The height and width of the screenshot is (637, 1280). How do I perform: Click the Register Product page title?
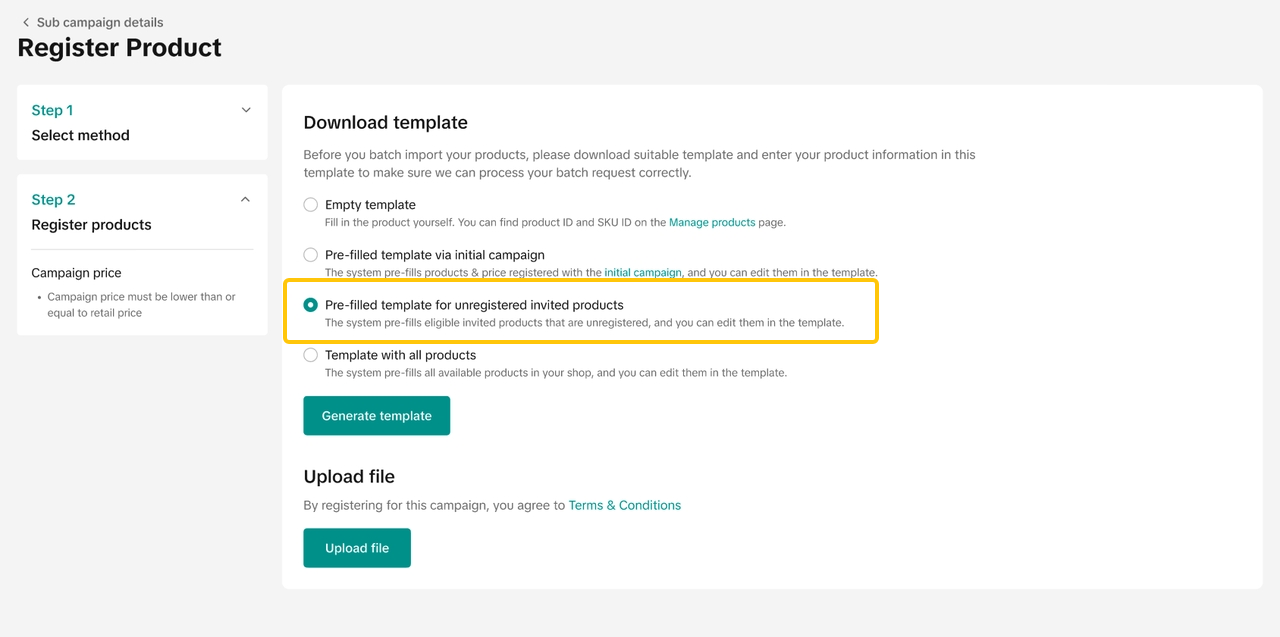[x=120, y=47]
